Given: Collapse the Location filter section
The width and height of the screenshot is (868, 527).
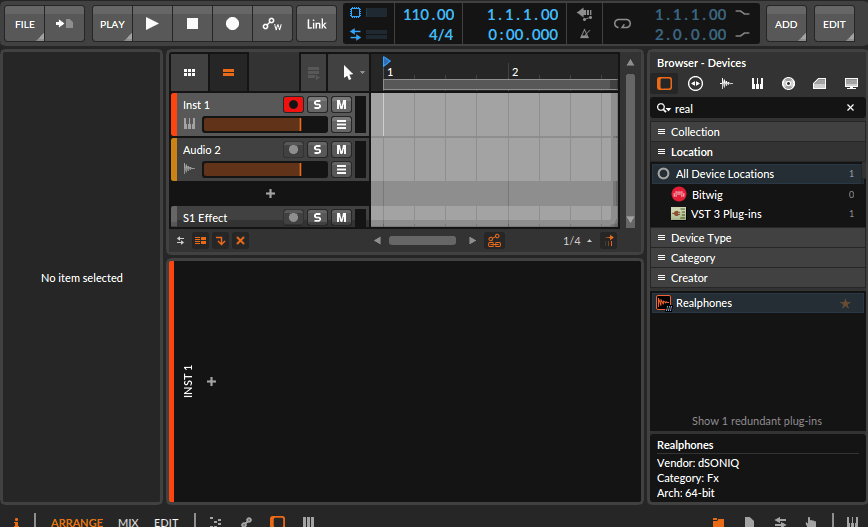Looking at the screenshot, I should (757, 152).
